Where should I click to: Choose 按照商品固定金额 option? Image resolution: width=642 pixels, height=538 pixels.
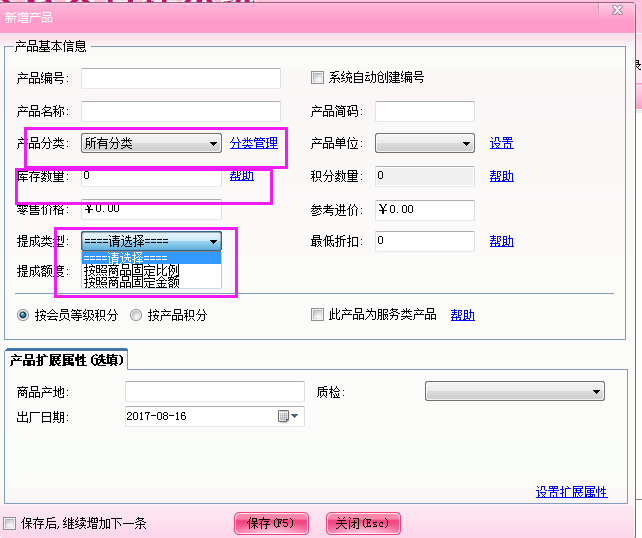(x=151, y=282)
